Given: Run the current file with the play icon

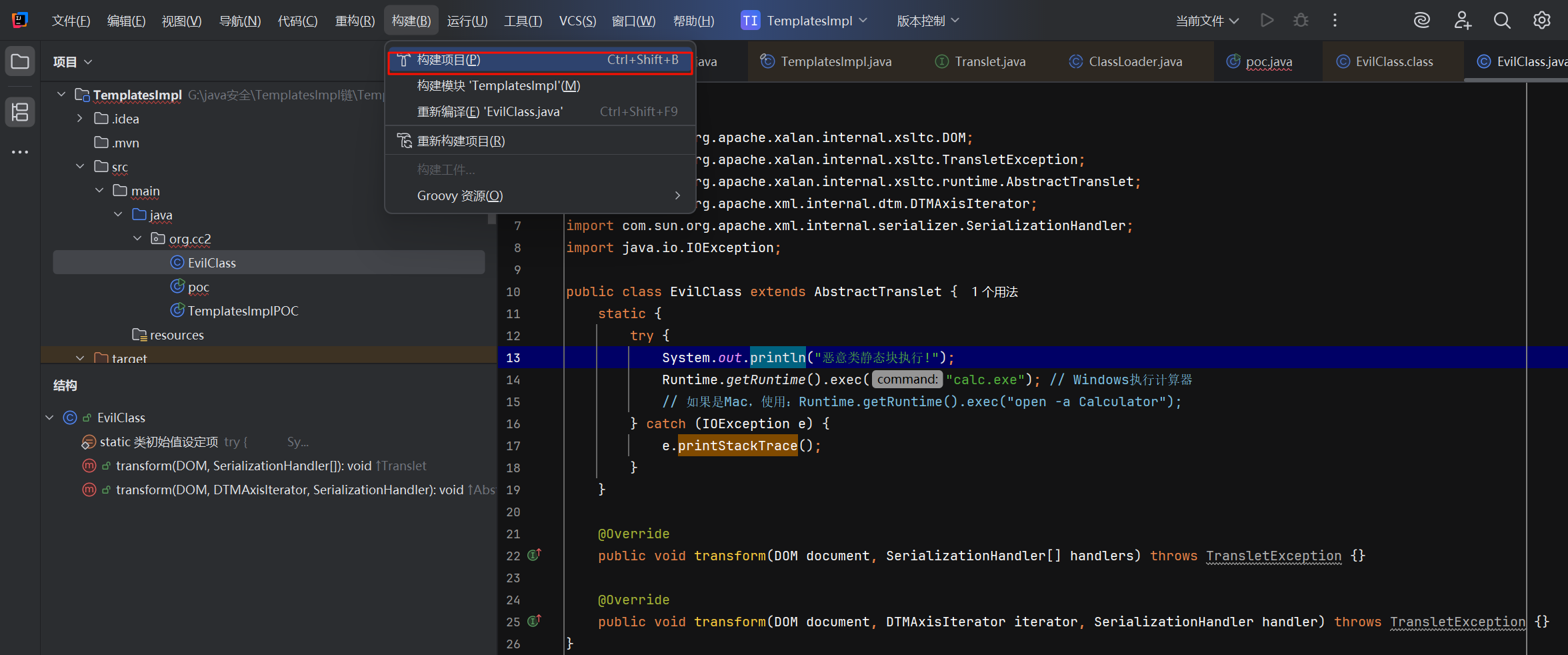Looking at the screenshot, I should pyautogui.click(x=1267, y=21).
